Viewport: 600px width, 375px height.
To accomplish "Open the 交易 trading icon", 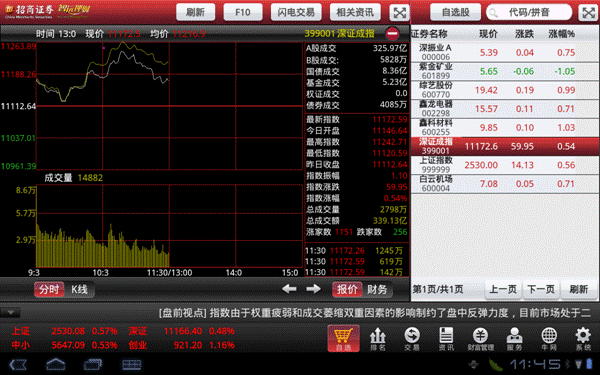I will tap(412, 339).
